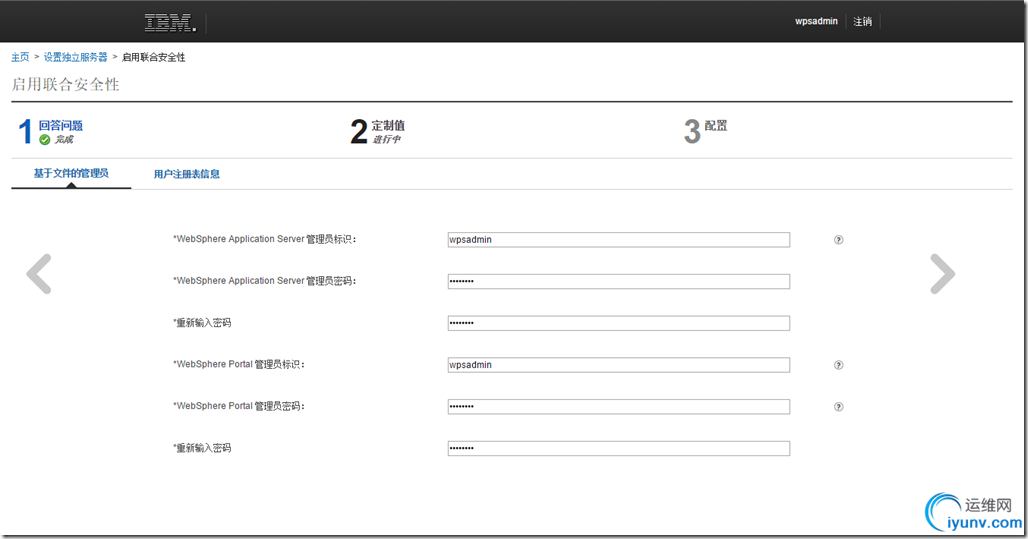The width and height of the screenshot is (1028, 539).
Task: Open 设置独立服务器 breadcrumb link
Action: tap(75, 57)
